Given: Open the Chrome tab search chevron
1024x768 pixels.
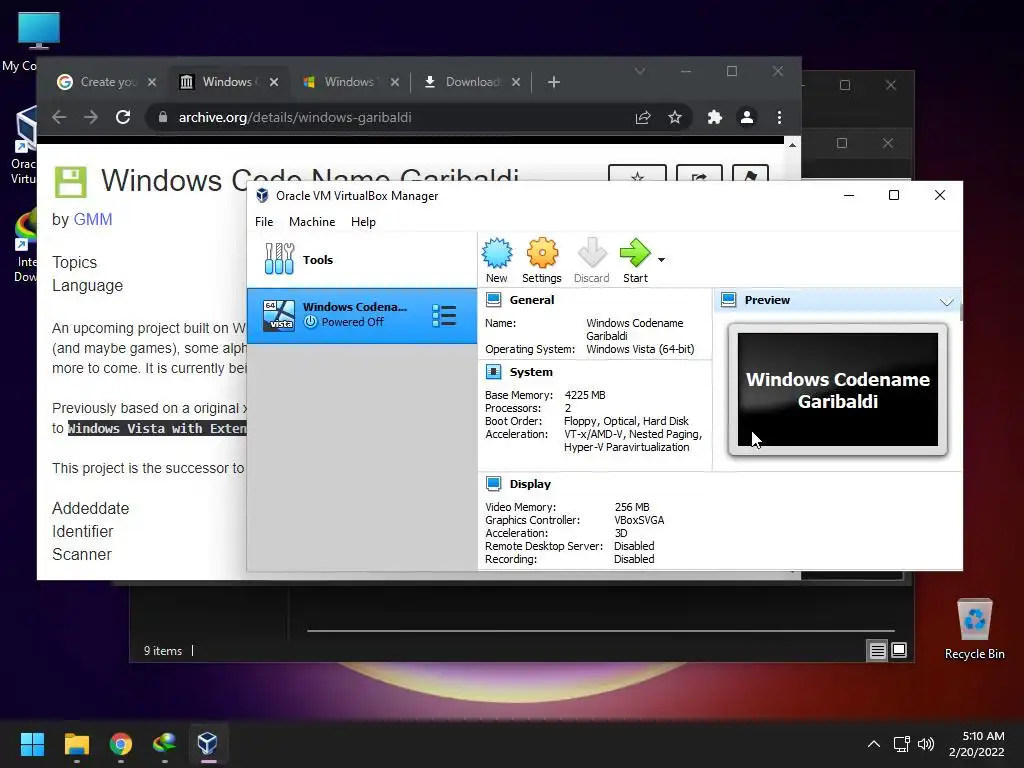Looking at the screenshot, I should click(x=640, y=71).
